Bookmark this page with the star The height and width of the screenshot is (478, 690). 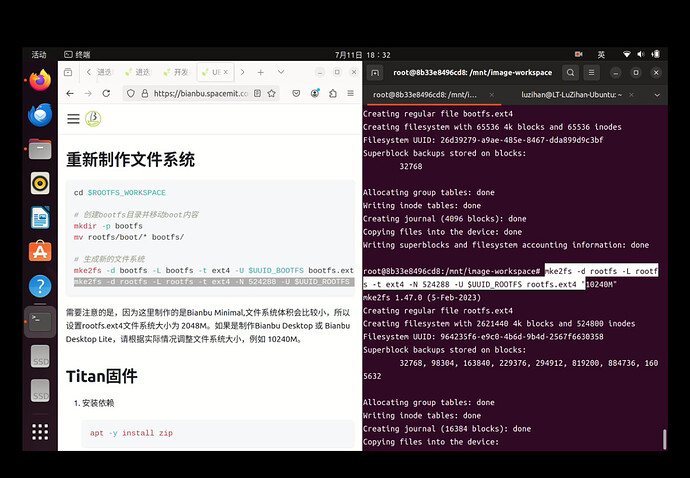click(272, 93)
